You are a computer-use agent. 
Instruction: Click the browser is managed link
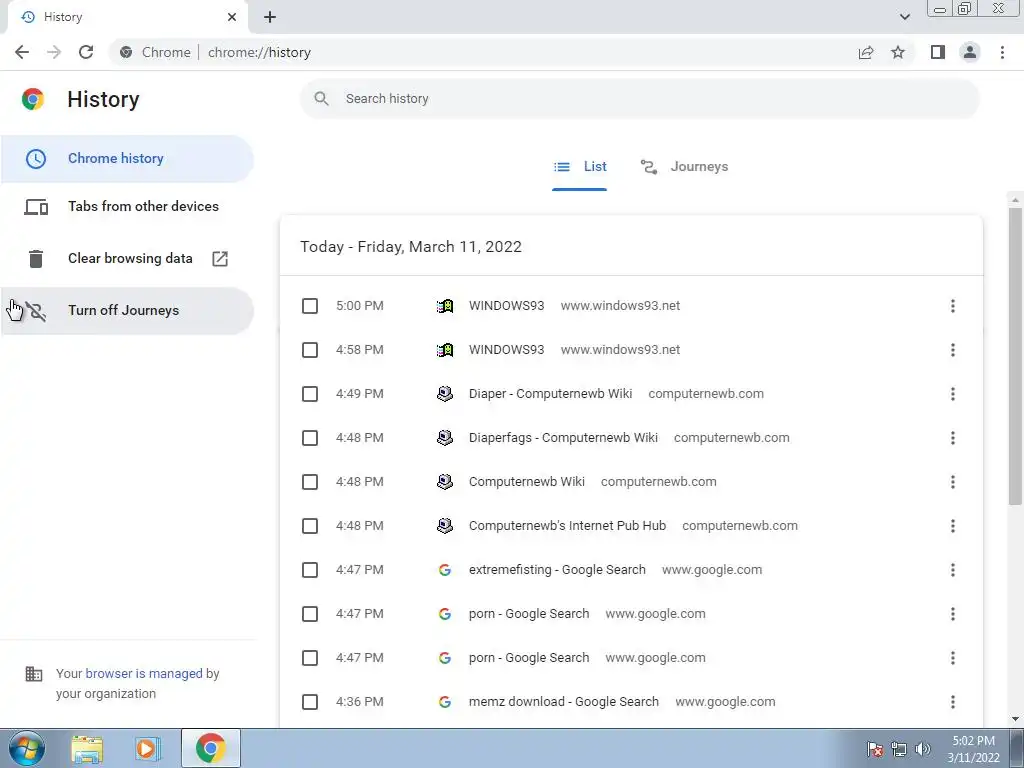point(144,673)
